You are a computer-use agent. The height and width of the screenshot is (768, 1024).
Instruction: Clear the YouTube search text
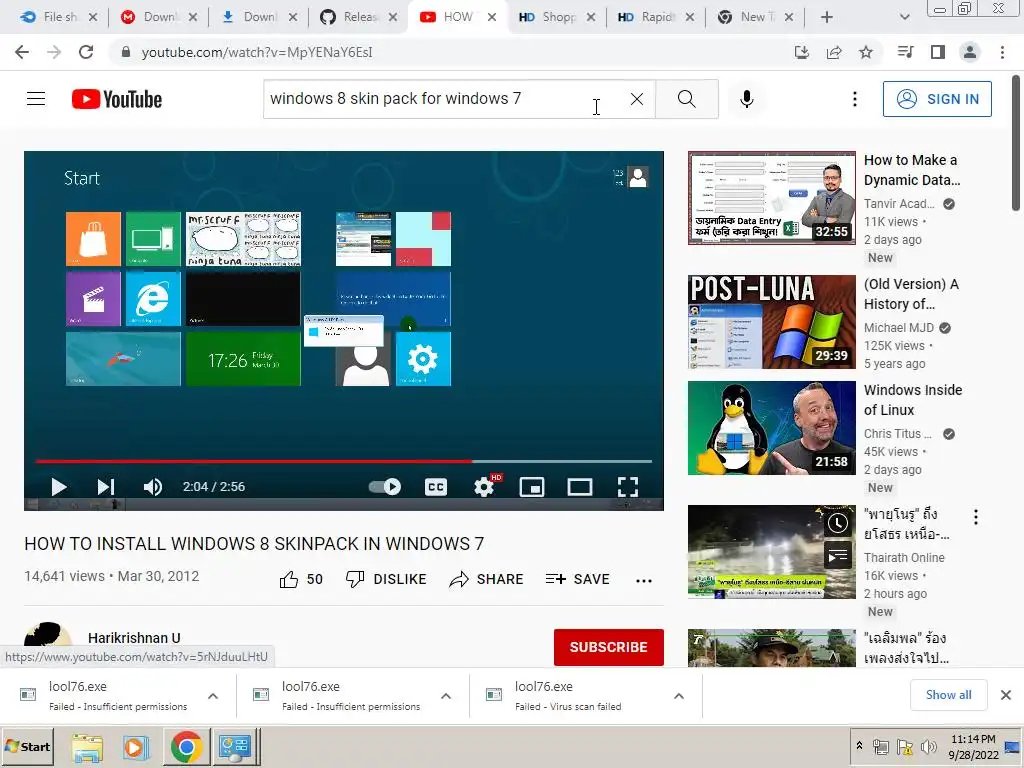(637, 99)
